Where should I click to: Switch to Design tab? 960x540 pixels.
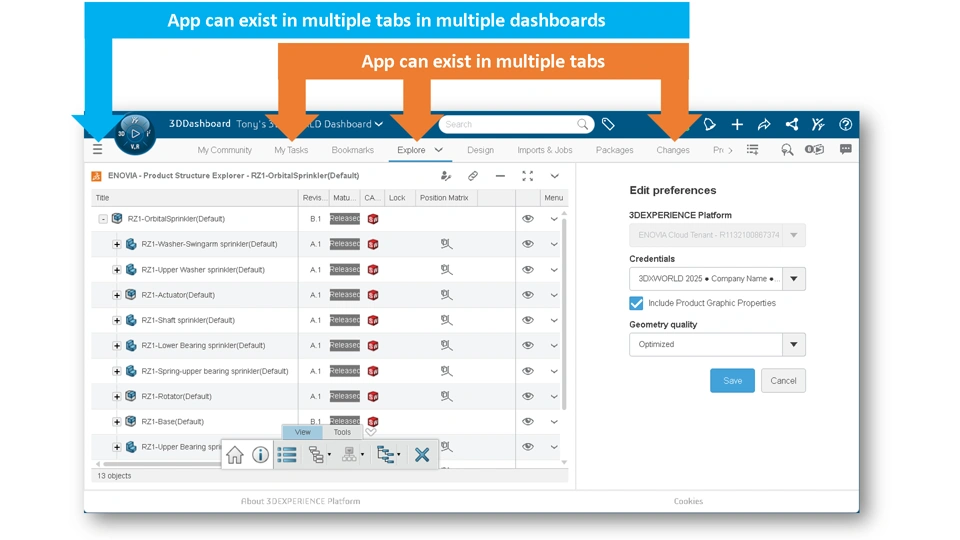[x=481, y=150]
